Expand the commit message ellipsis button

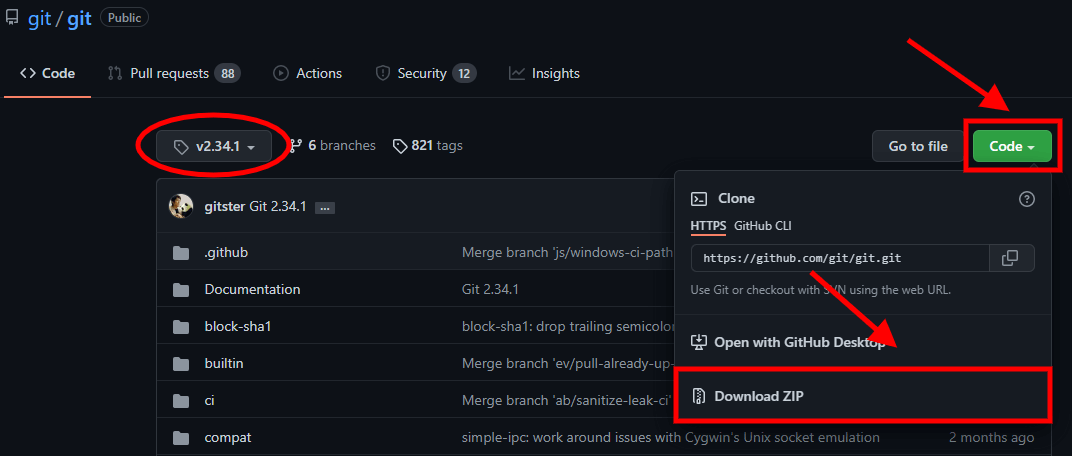coord(325,208)
